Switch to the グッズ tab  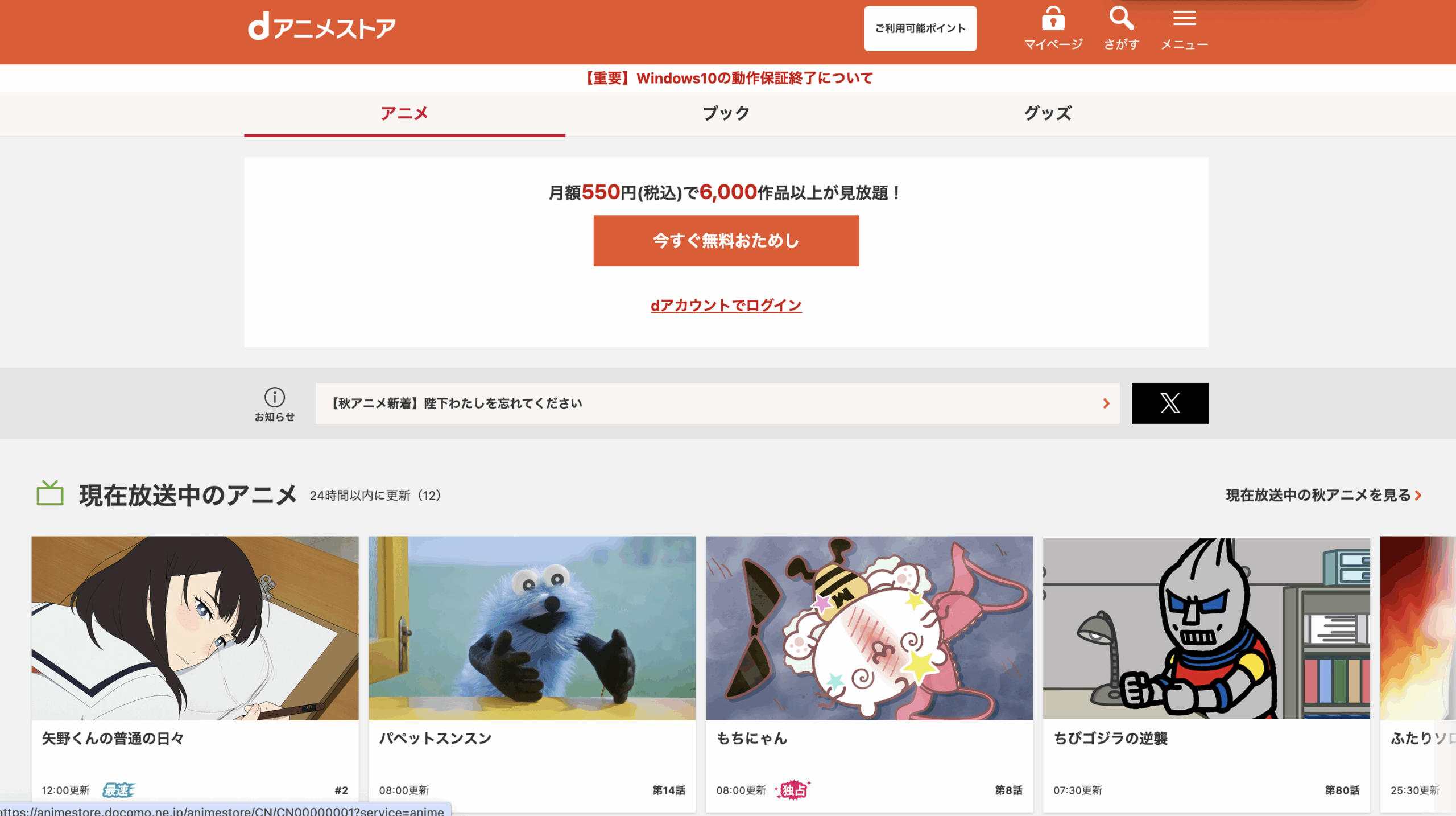pos(1048,113)
